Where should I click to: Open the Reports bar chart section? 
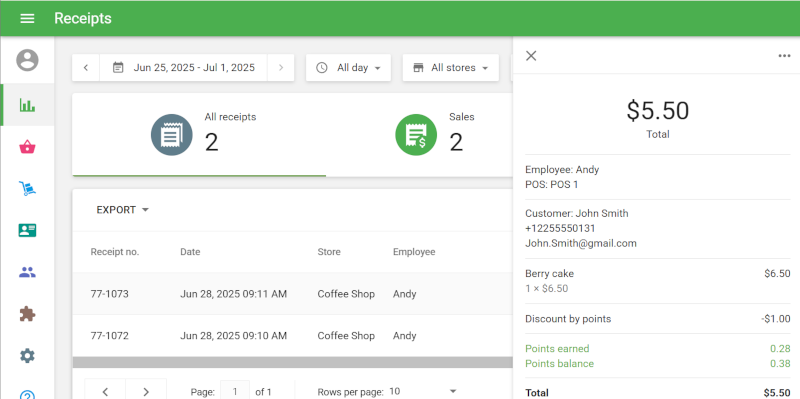point(27,105)
